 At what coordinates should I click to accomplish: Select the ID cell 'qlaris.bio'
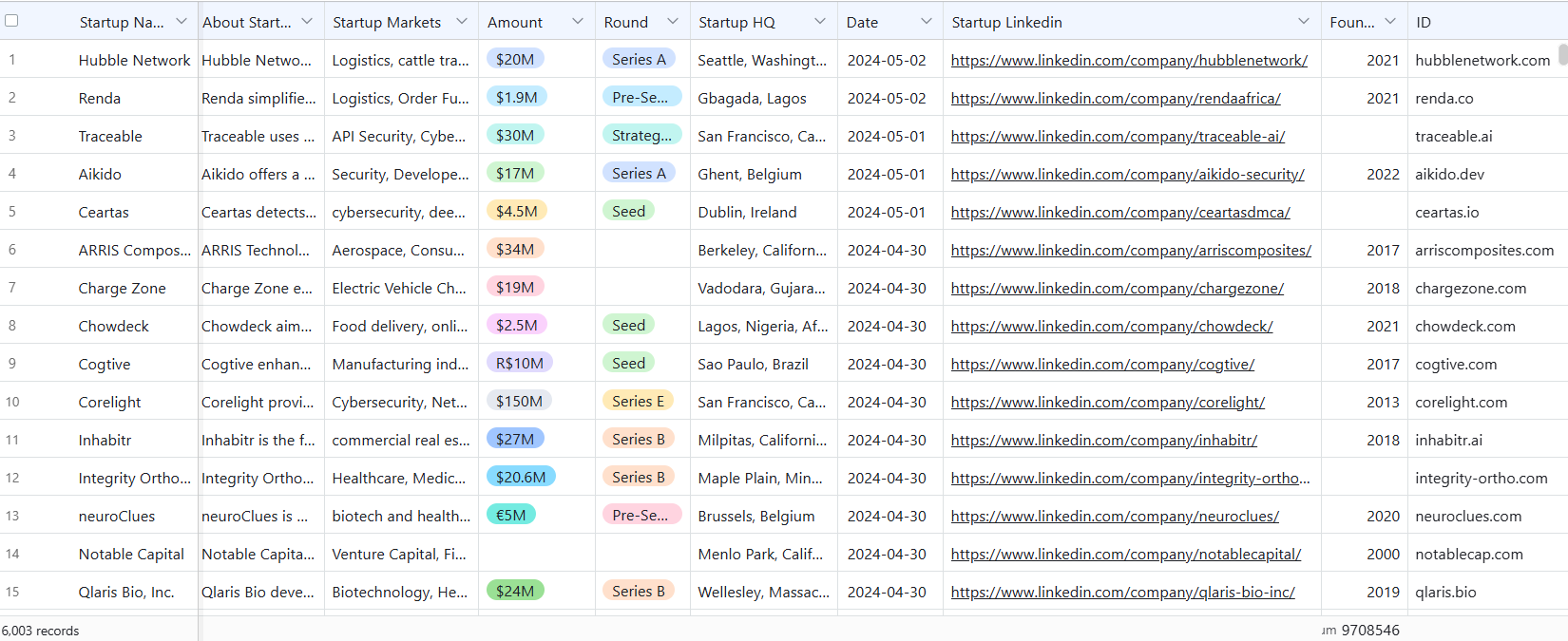[x=1445, y=592]
